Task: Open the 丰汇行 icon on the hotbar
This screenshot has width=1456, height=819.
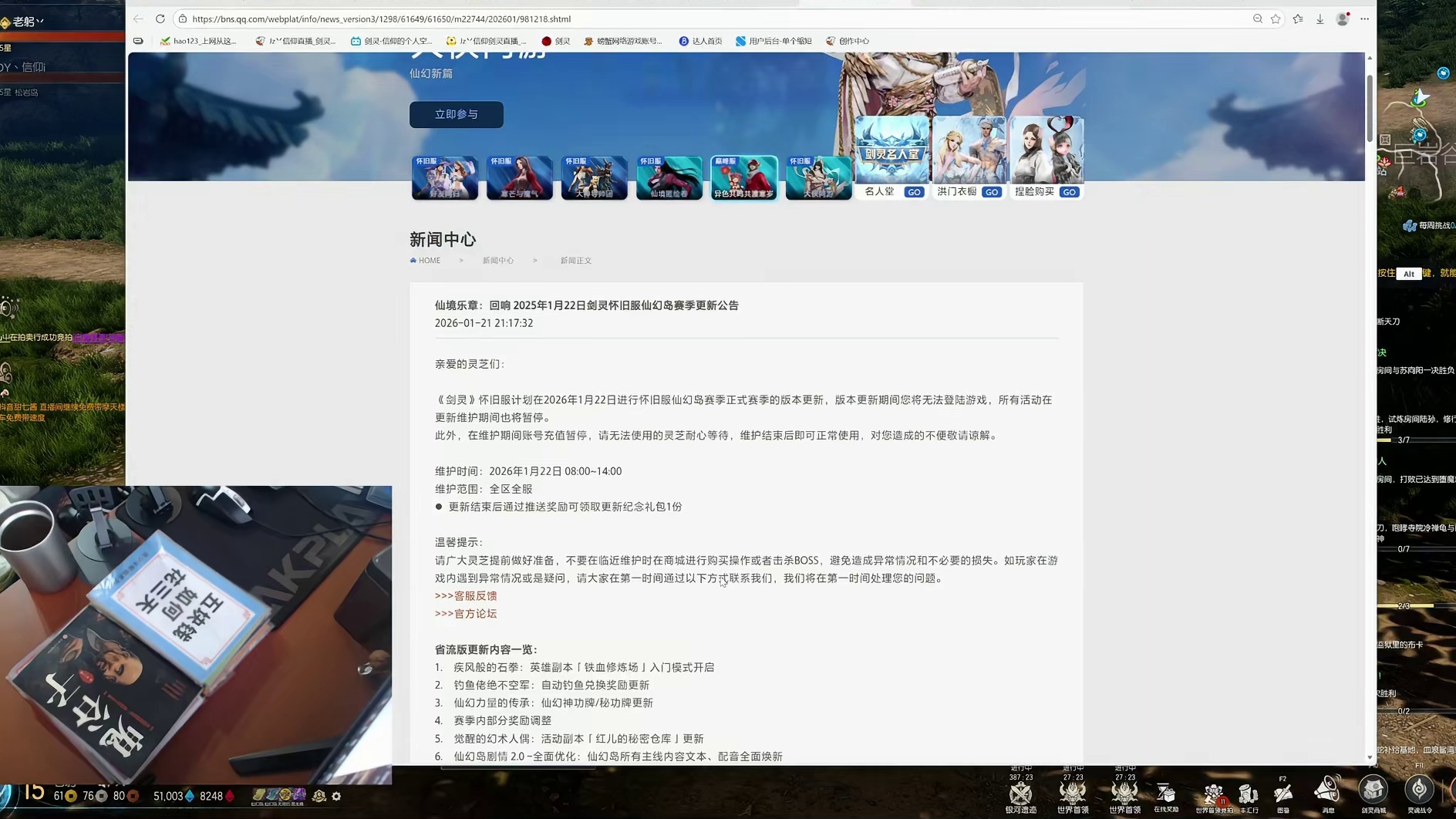Action: tap(1248, 793)
